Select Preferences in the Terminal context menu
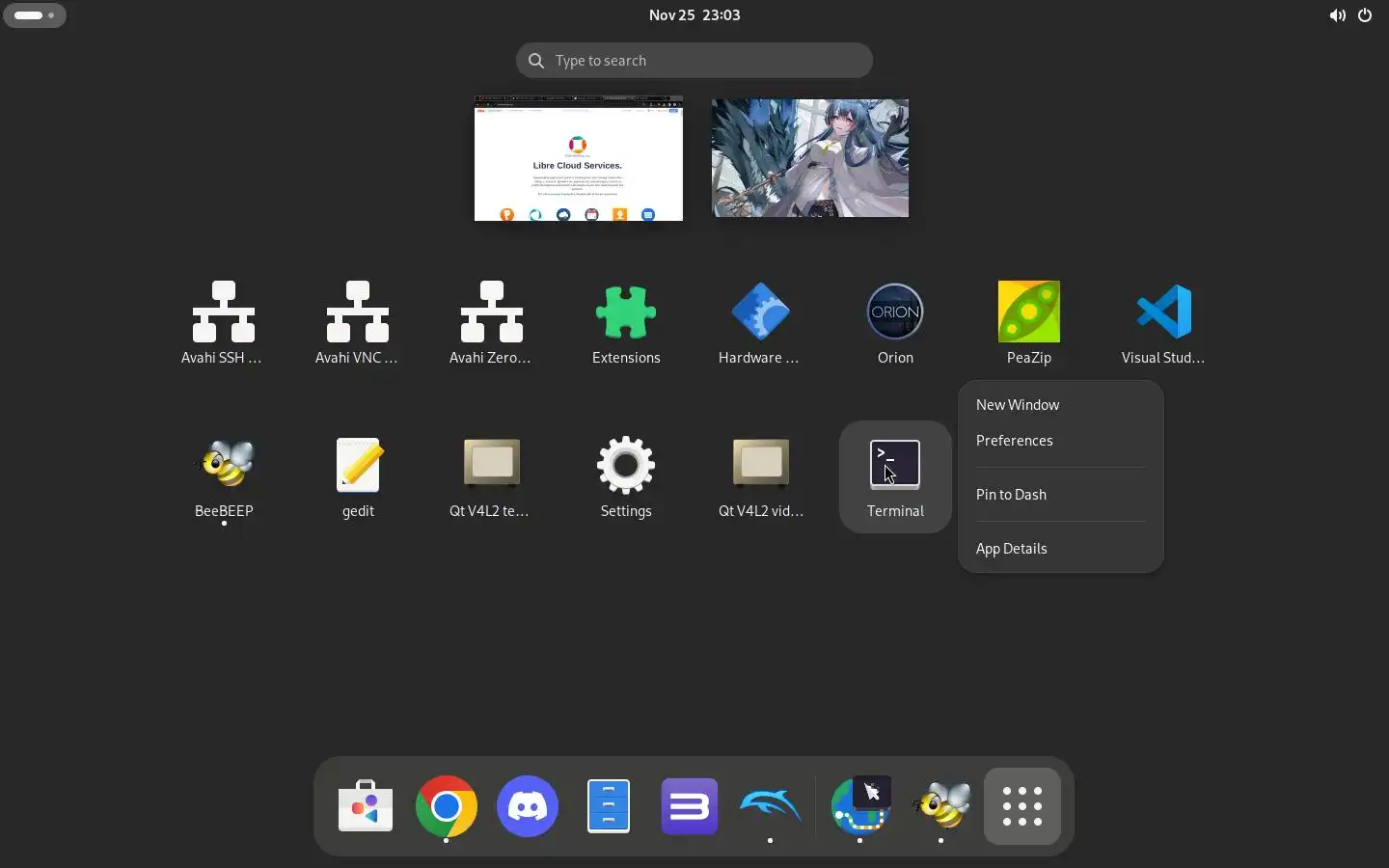 point(1062,442)
